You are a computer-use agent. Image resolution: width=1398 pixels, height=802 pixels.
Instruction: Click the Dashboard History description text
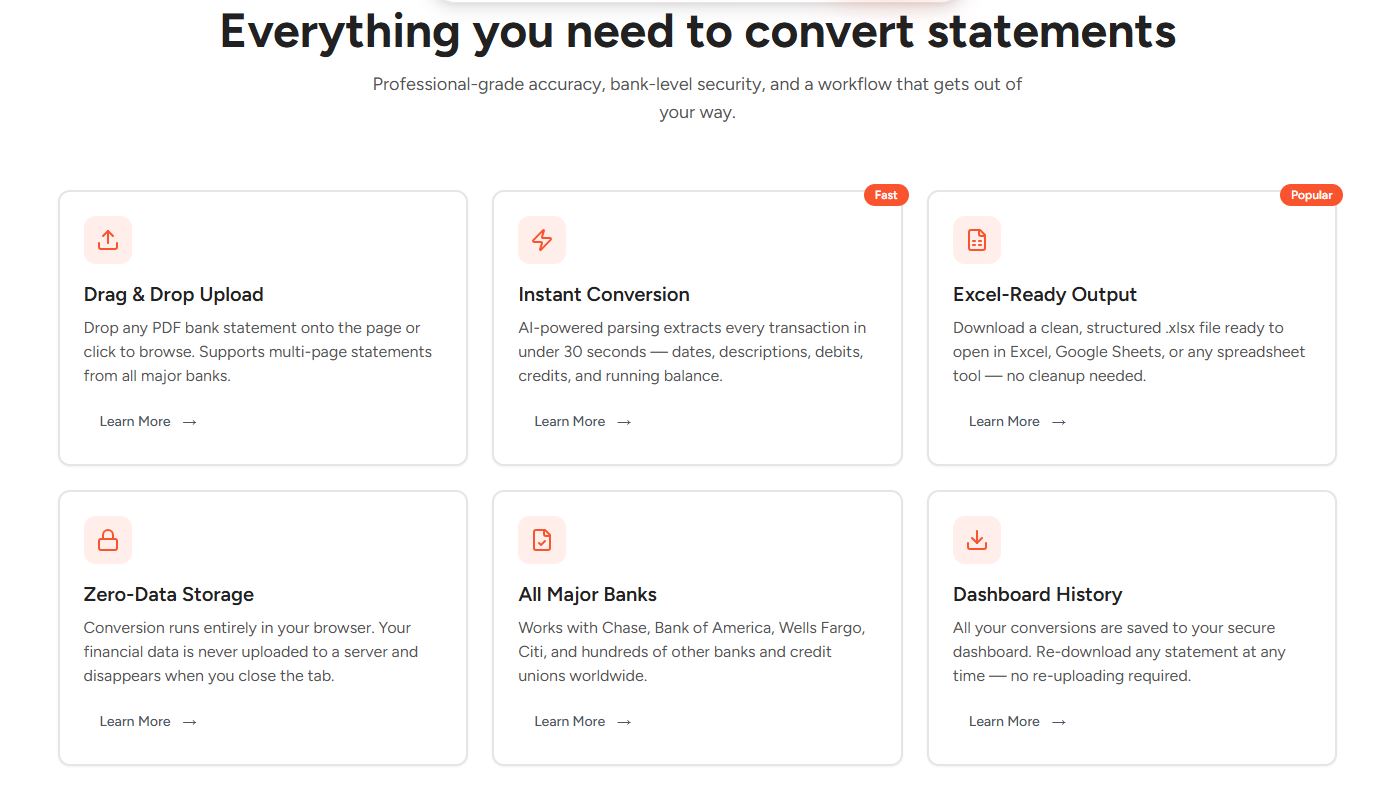click(x=1119, y=652)
